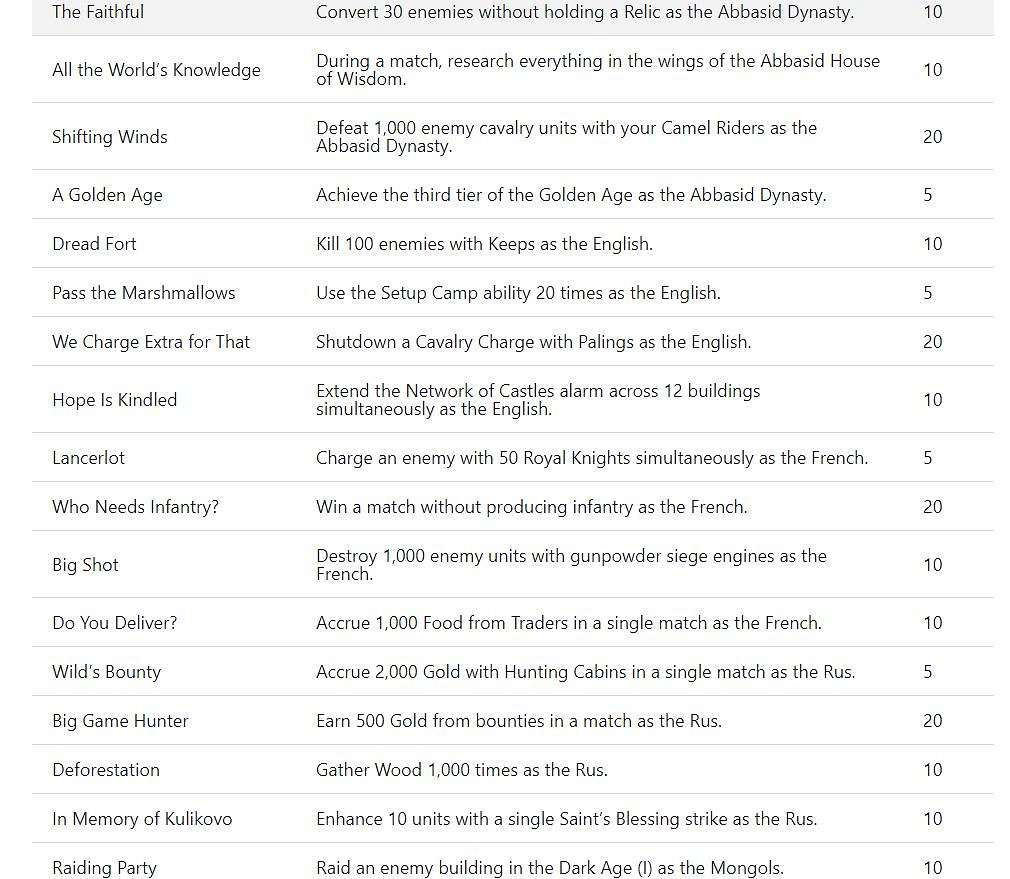Viewport: 1010px width, 879px height.
Task: Click the 'Shifting Winds' row title
Action: pos(110,137)
